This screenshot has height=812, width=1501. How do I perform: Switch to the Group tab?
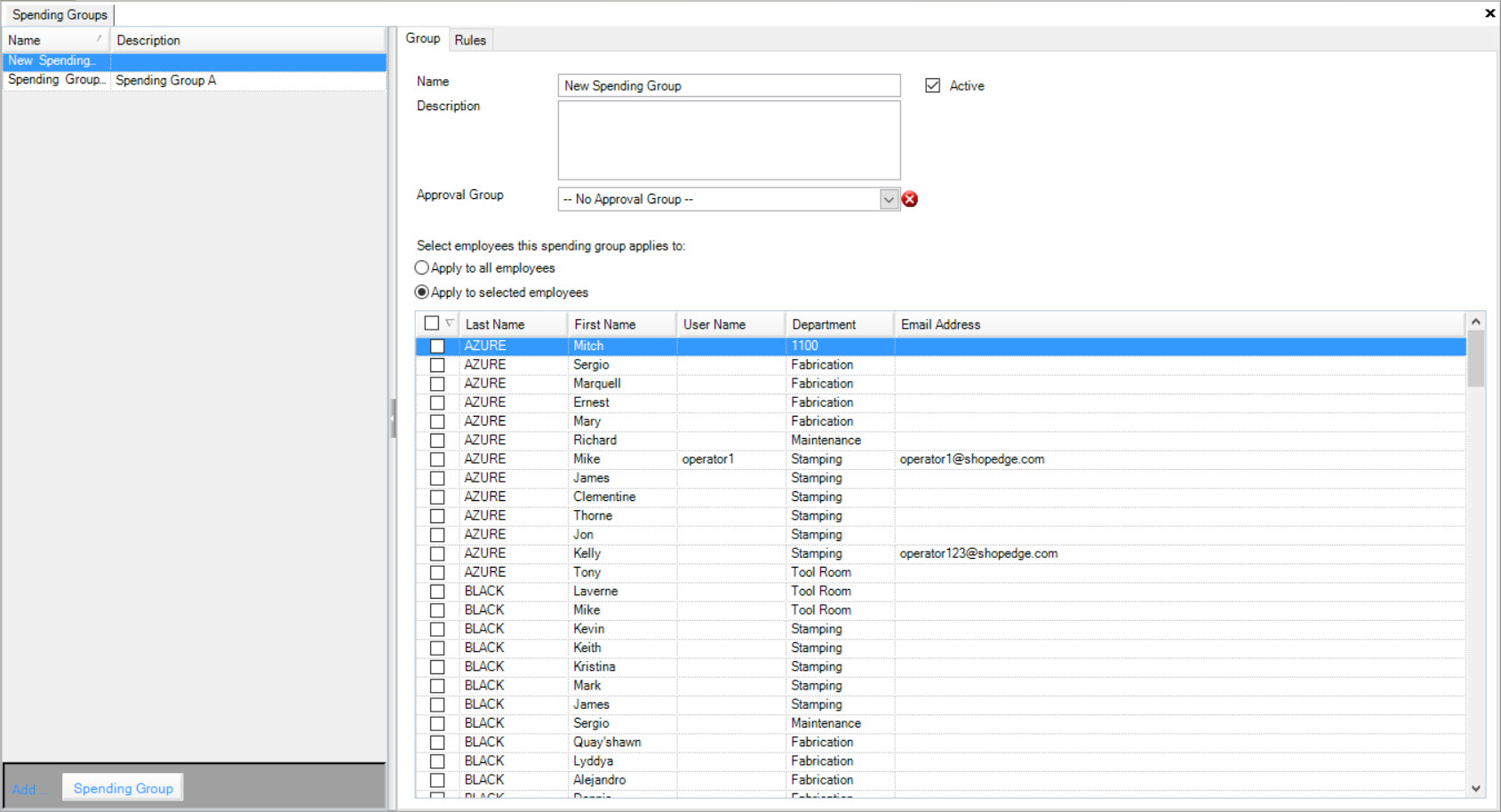coord(423,38)
